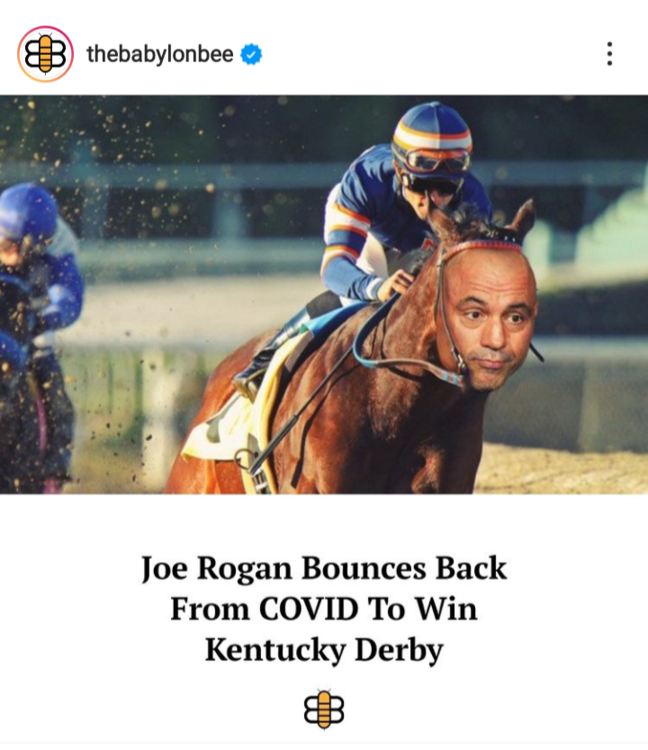
Task: Tap the blue verified badge
Action: click(251, 54)
